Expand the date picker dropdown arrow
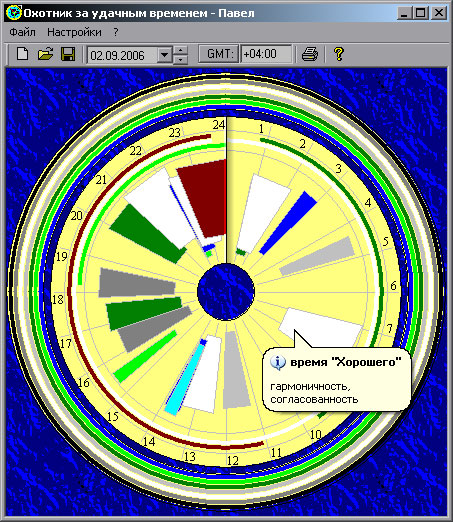Image resolution: width=453 pixels, height=522 pixels. [164, 54]
